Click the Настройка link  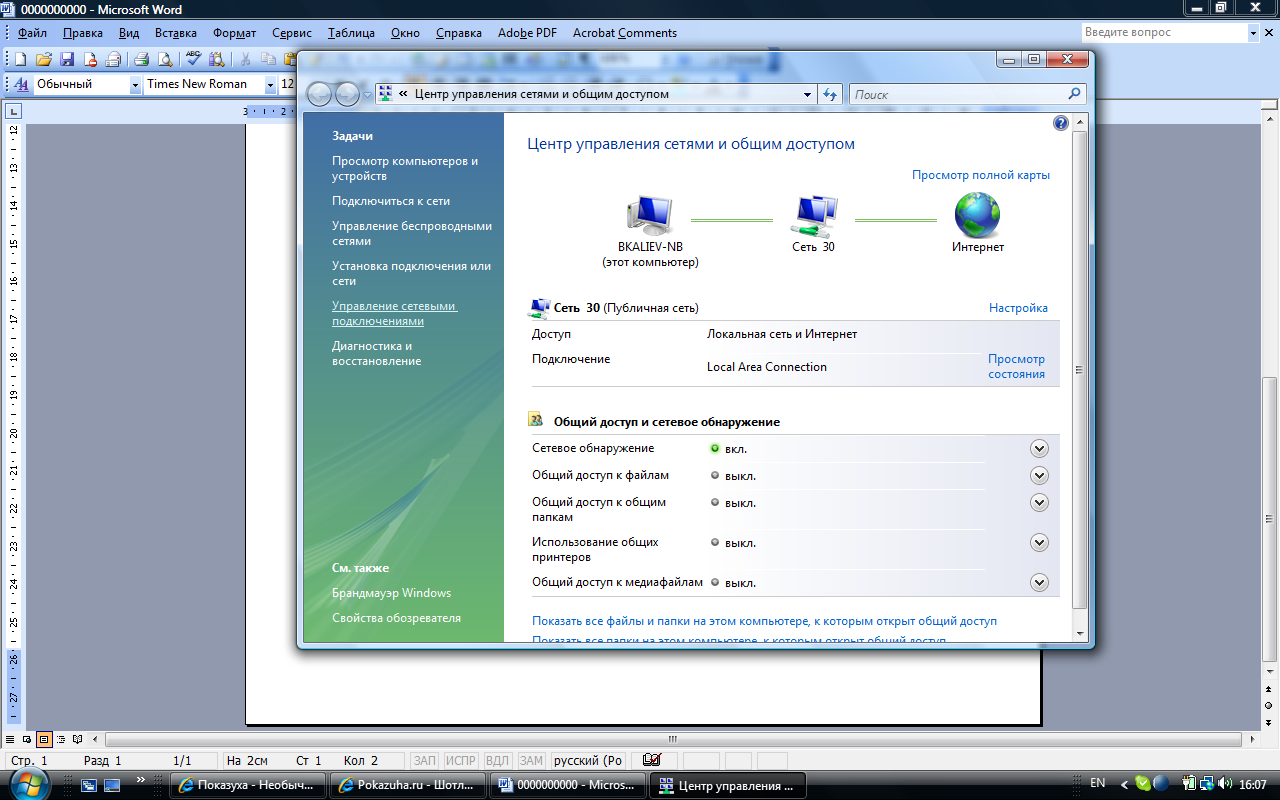pyautogui.click(x=1018, y=308)
